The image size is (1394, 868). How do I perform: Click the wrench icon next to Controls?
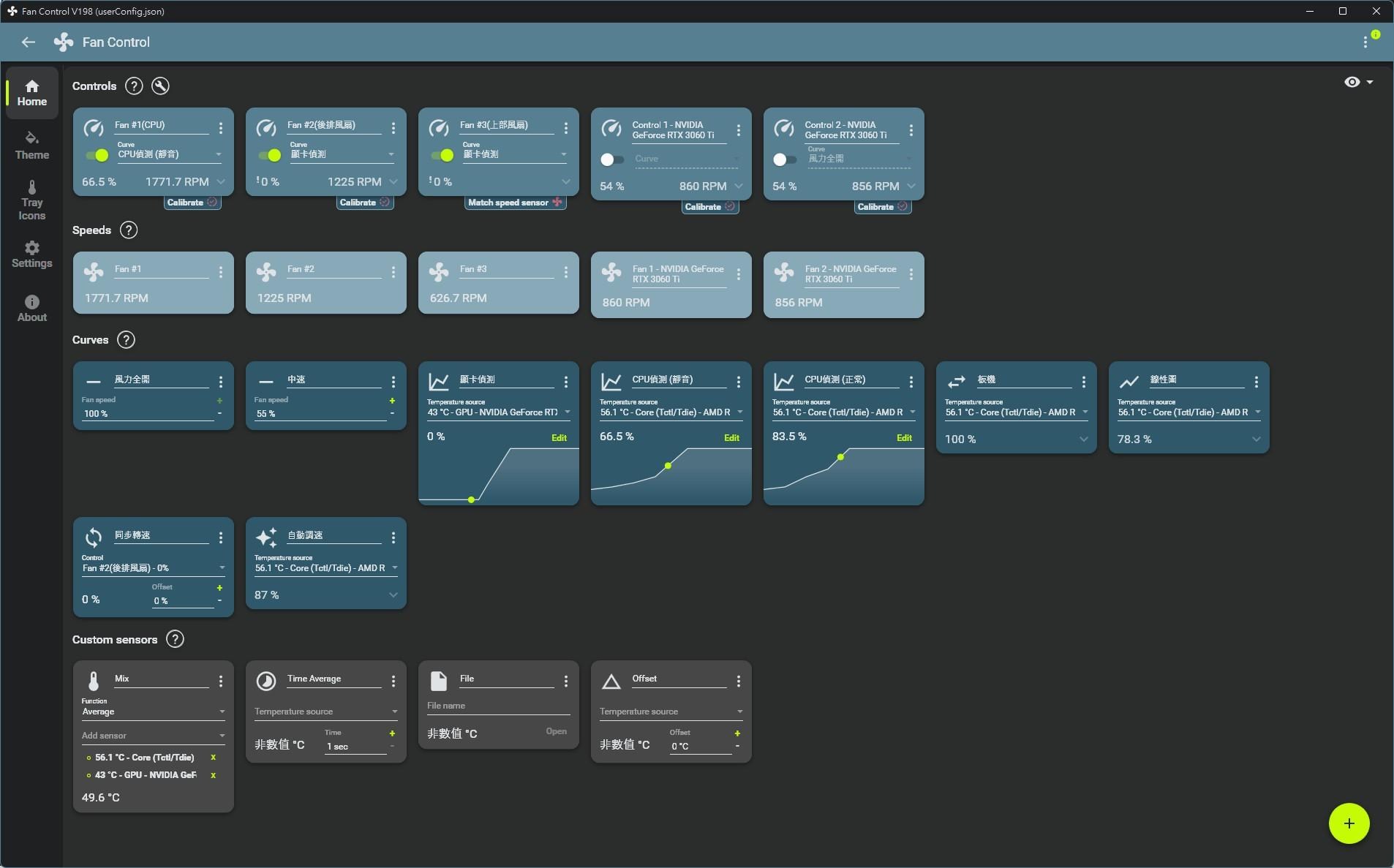point(160,86)
